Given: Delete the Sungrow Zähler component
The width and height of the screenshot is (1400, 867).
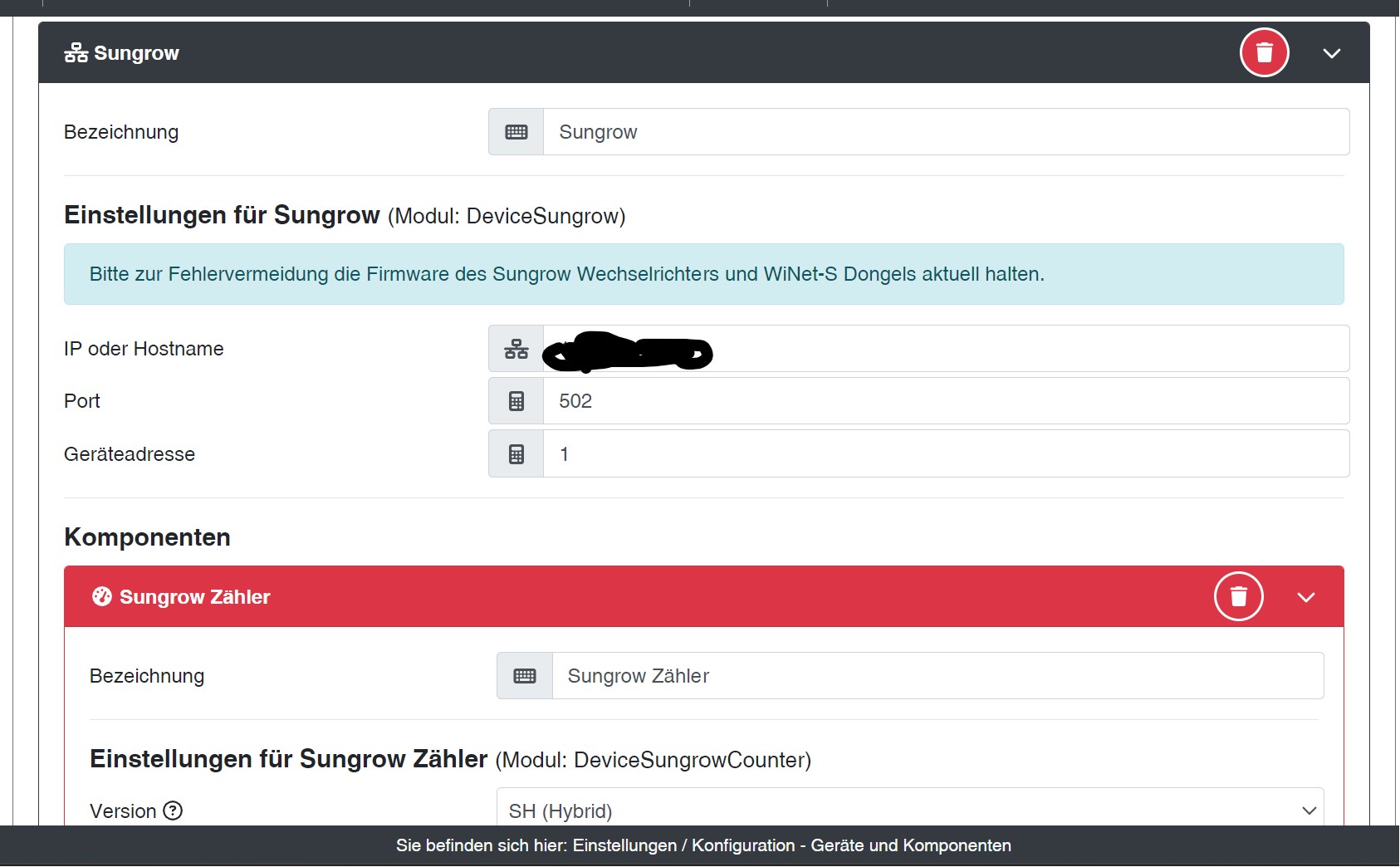Looking at the screenshot, I should pos(1238,596).
